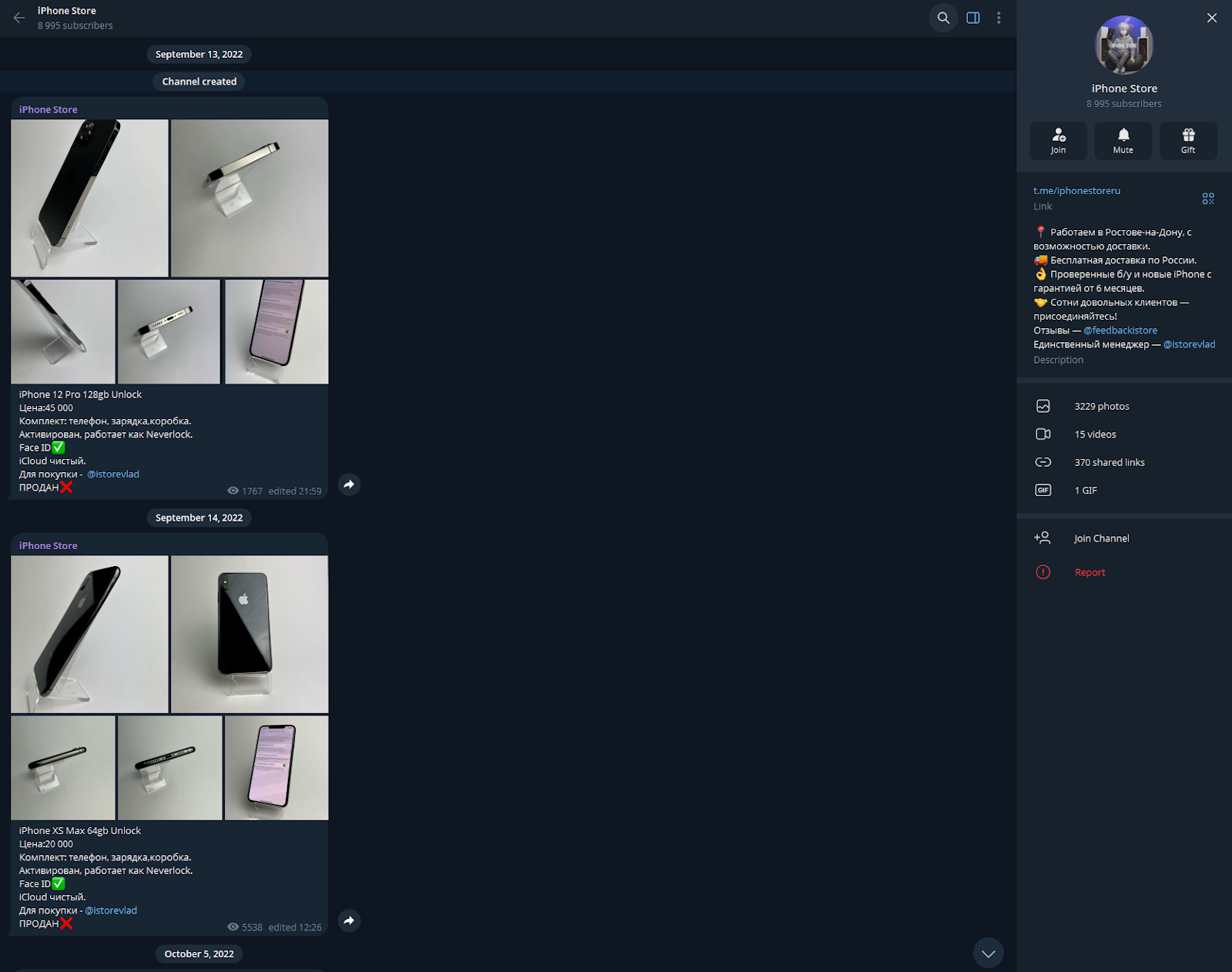Screen dimensions: 1232x972
Task: Open search in the channel
Action: tap(943, 18)
